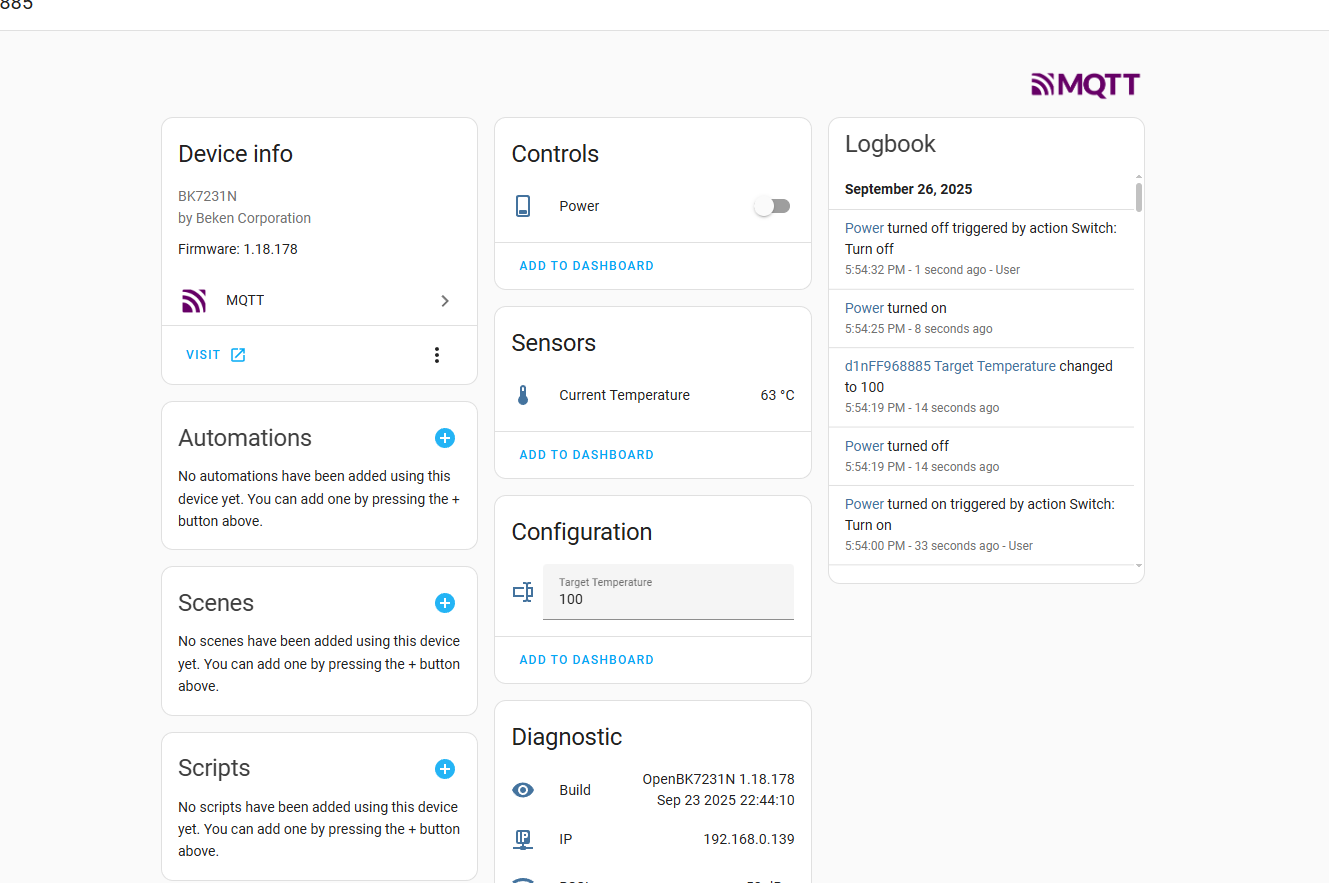Viewport: 1329px width, 883px height.
Task: Click the Current Temperature thermometer icon
Action: click(523, 395)
